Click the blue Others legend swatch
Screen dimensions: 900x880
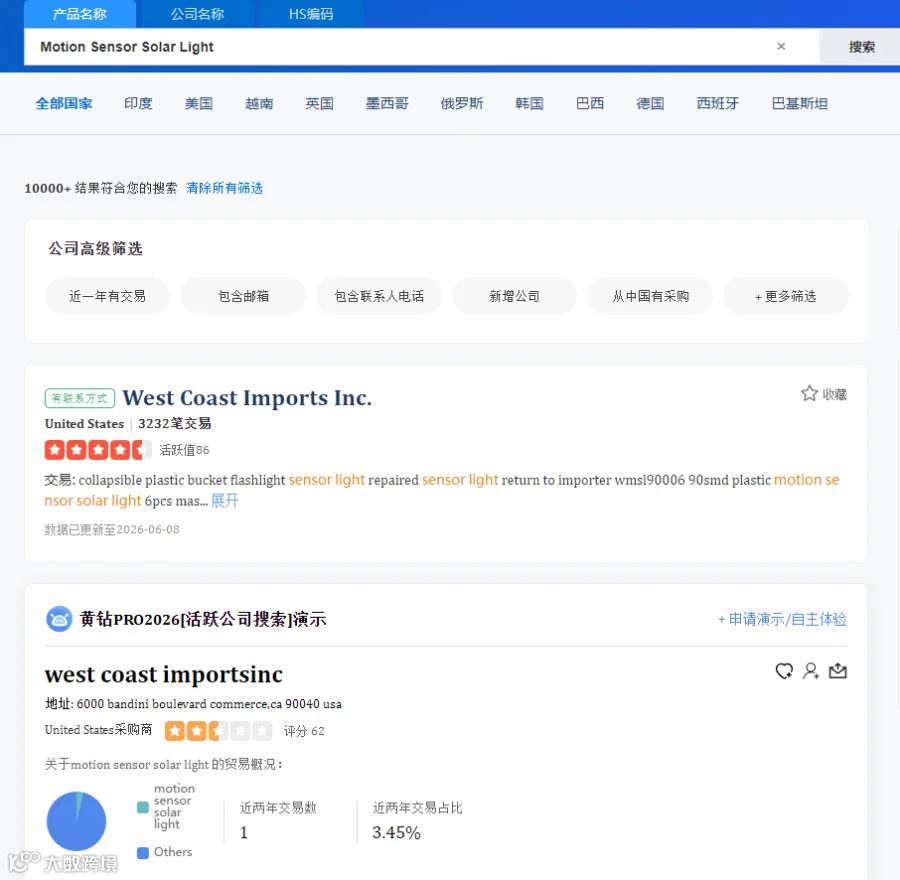(x=143, y=852)
